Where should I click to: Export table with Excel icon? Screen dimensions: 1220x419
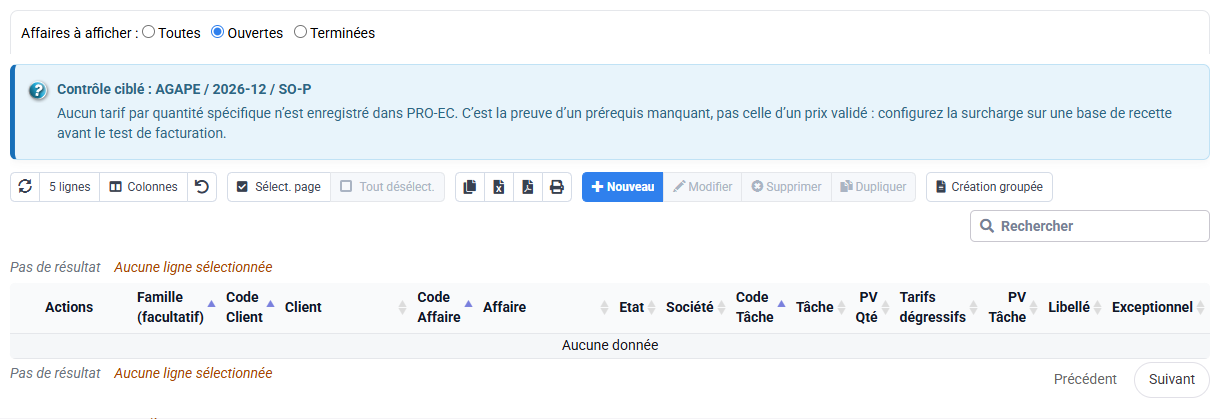pos(499,187)
